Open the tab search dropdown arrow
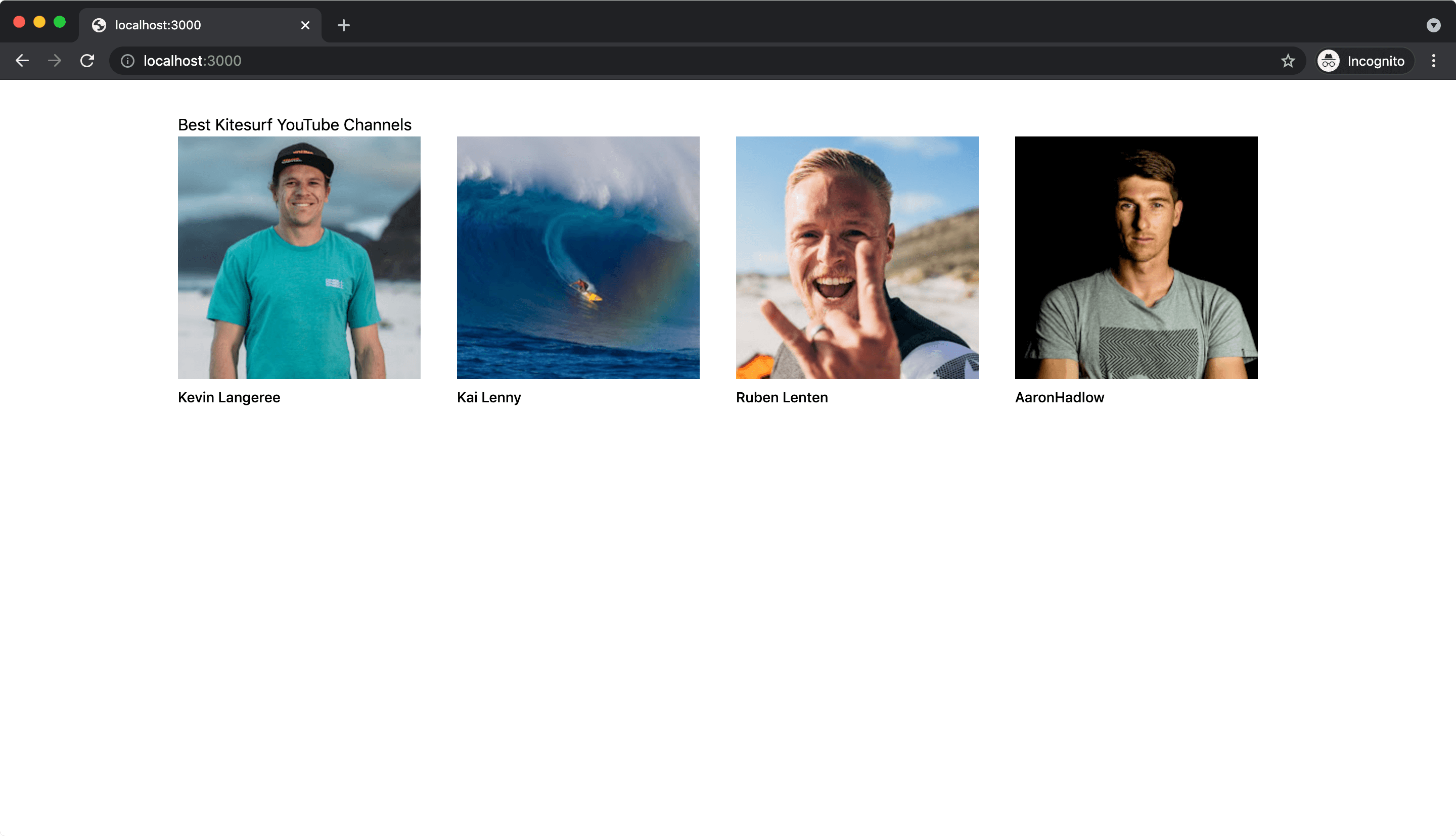The width and height of the screenshot is (1456, 836). coord(1434,25)
